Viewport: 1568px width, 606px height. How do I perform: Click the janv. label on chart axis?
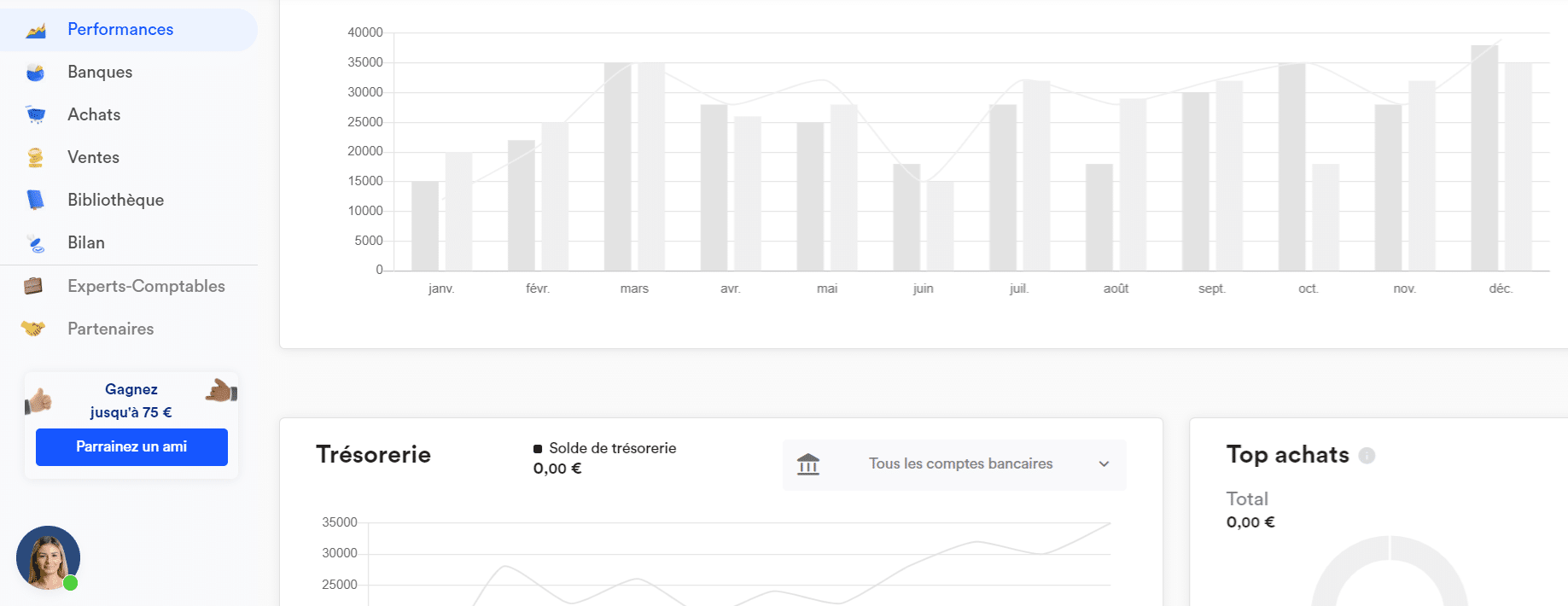441,288
